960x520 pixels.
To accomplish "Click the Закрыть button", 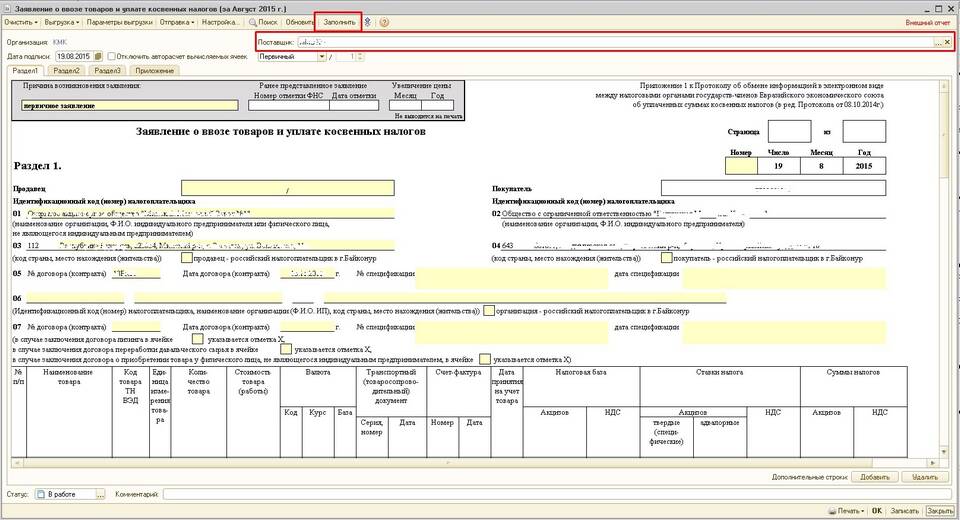I will 940,511.
